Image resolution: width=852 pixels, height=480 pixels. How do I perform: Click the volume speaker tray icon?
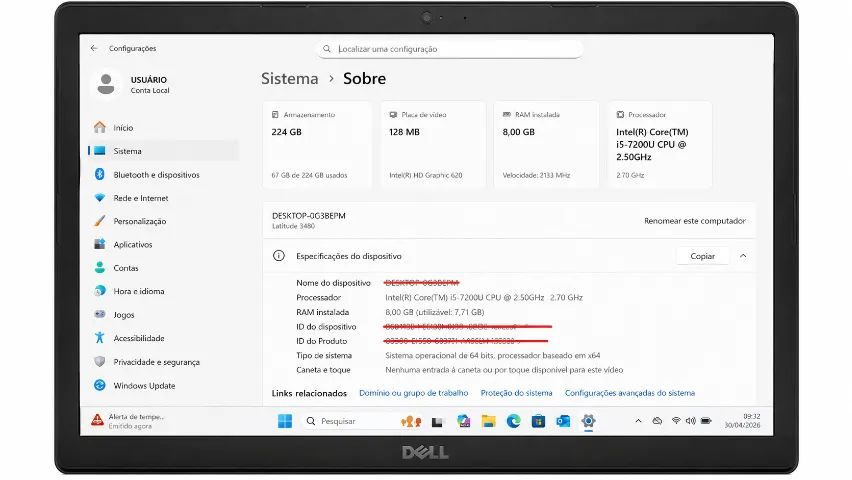tap(691, 421)
